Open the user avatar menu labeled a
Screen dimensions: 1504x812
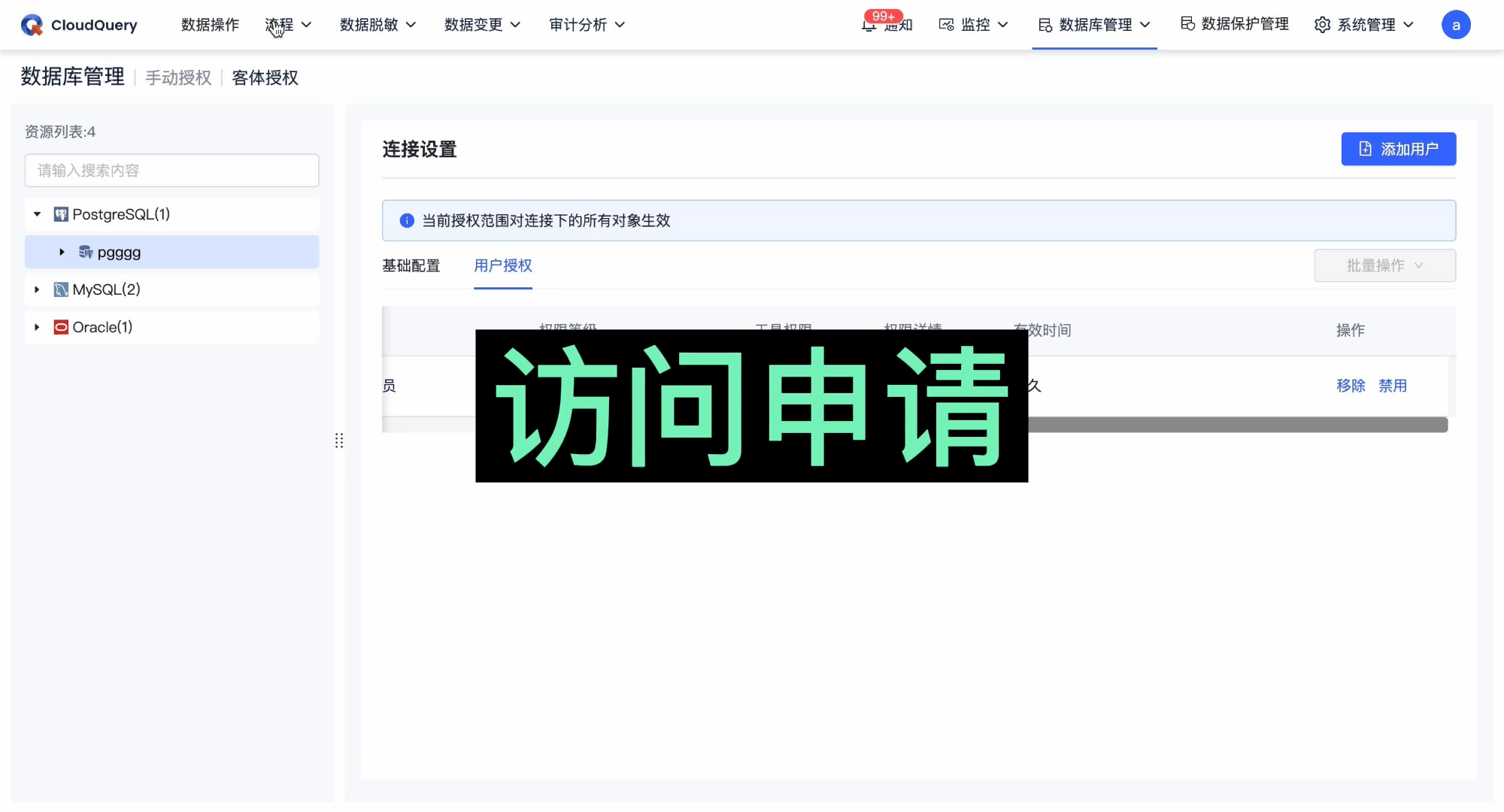pyautogui.click(x=1456, y=25)
